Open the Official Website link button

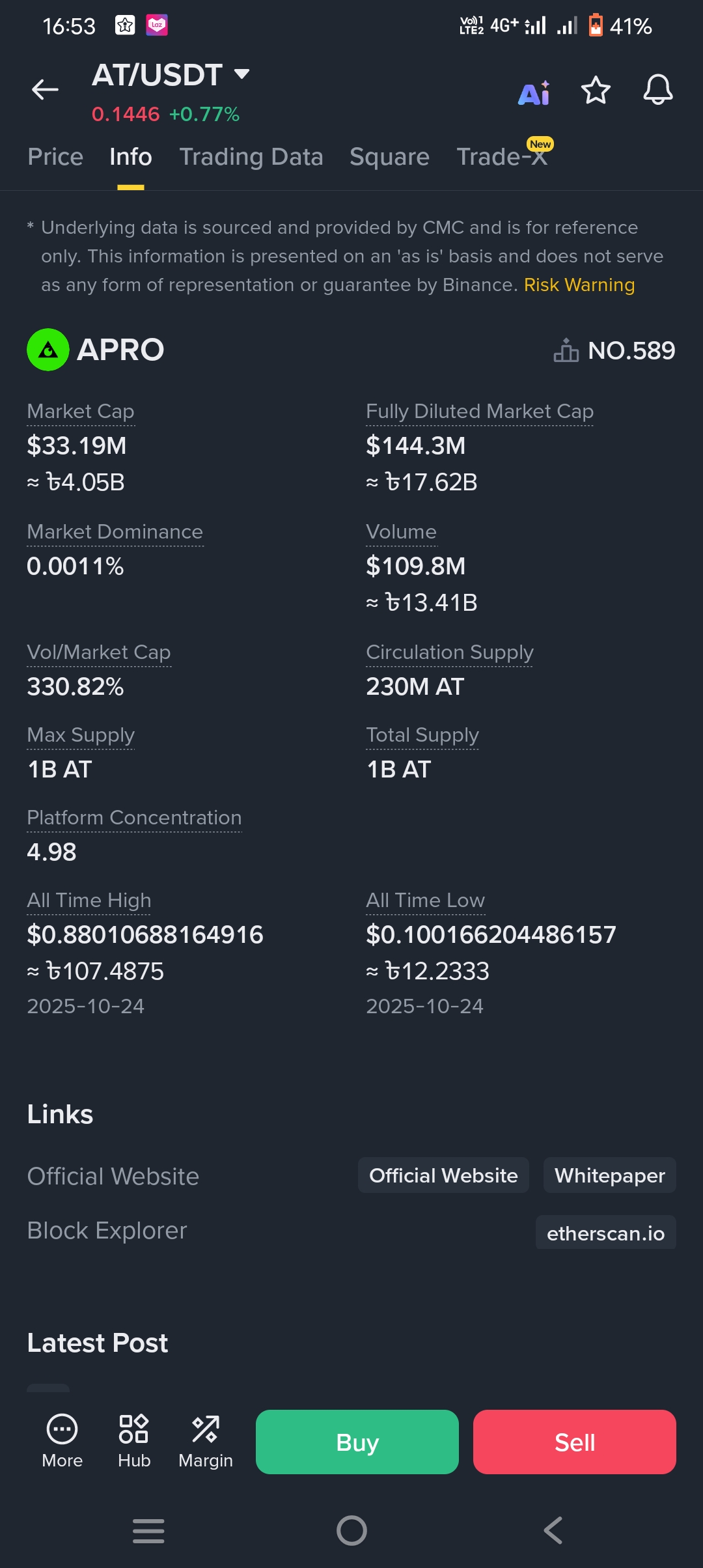(x=443, y=1175)
